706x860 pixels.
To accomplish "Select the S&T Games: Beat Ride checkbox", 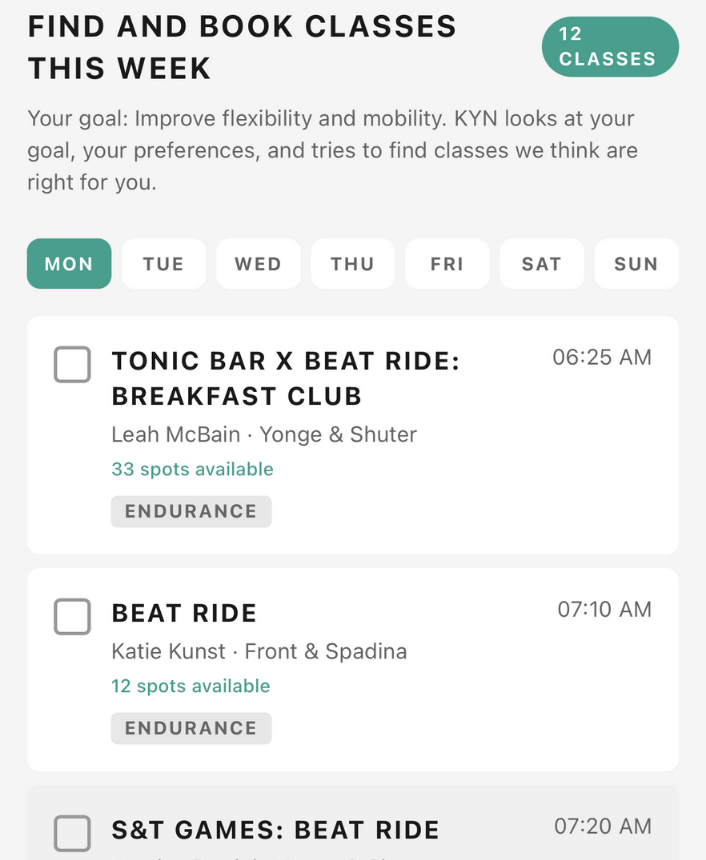I will (x=72, y=833).
